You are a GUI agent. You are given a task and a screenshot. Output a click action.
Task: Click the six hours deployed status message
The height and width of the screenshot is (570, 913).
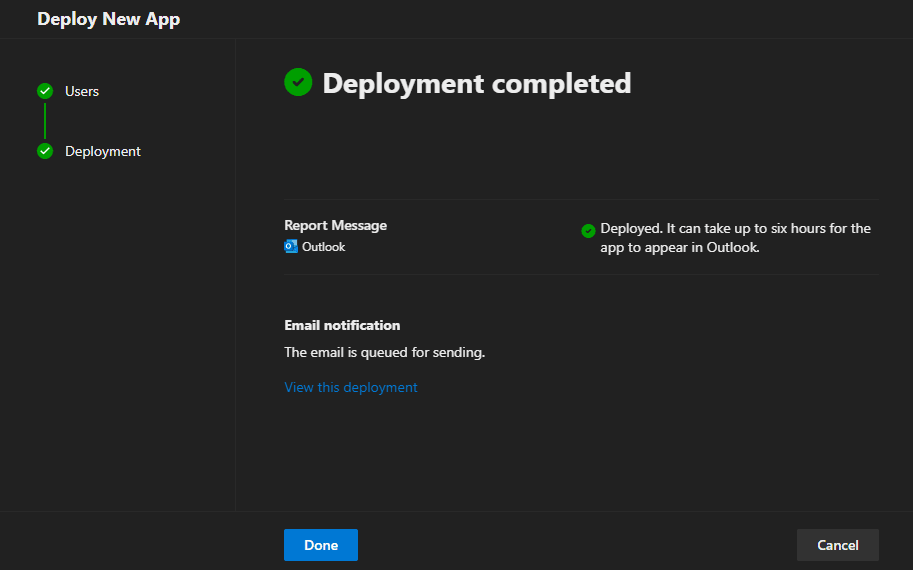point(735,238)
